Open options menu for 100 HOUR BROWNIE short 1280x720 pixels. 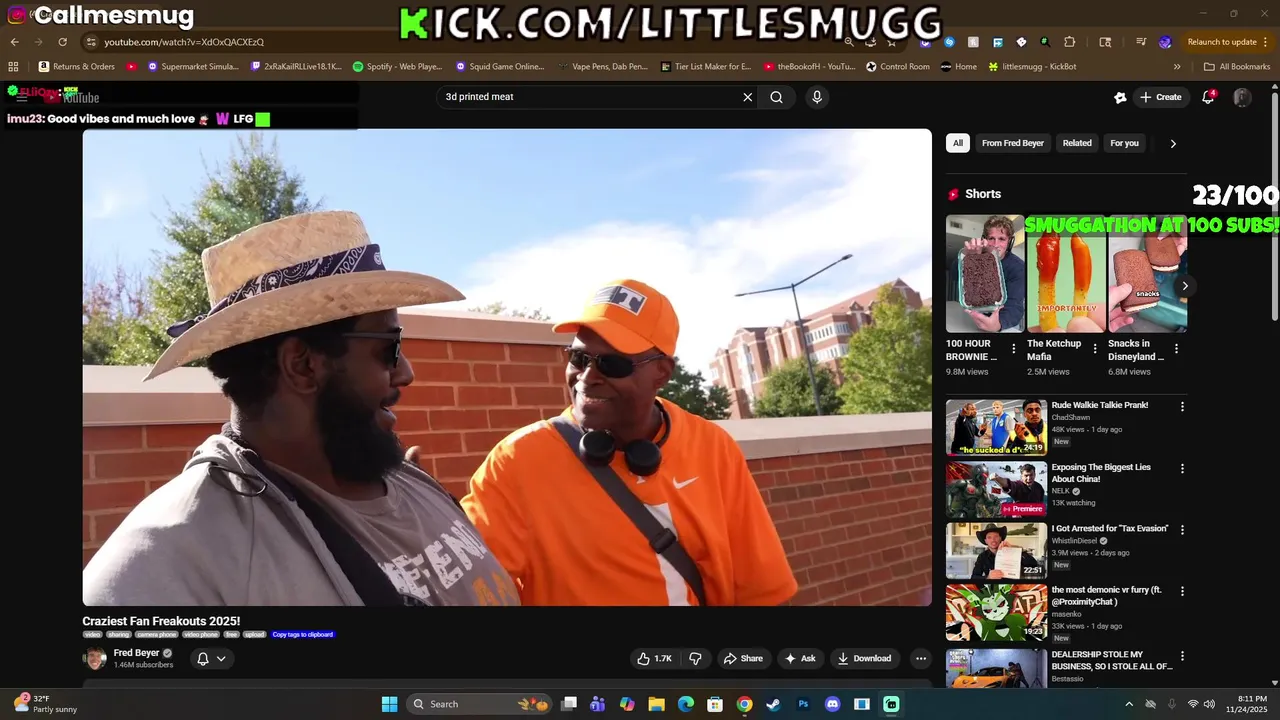click(1014, 349)
